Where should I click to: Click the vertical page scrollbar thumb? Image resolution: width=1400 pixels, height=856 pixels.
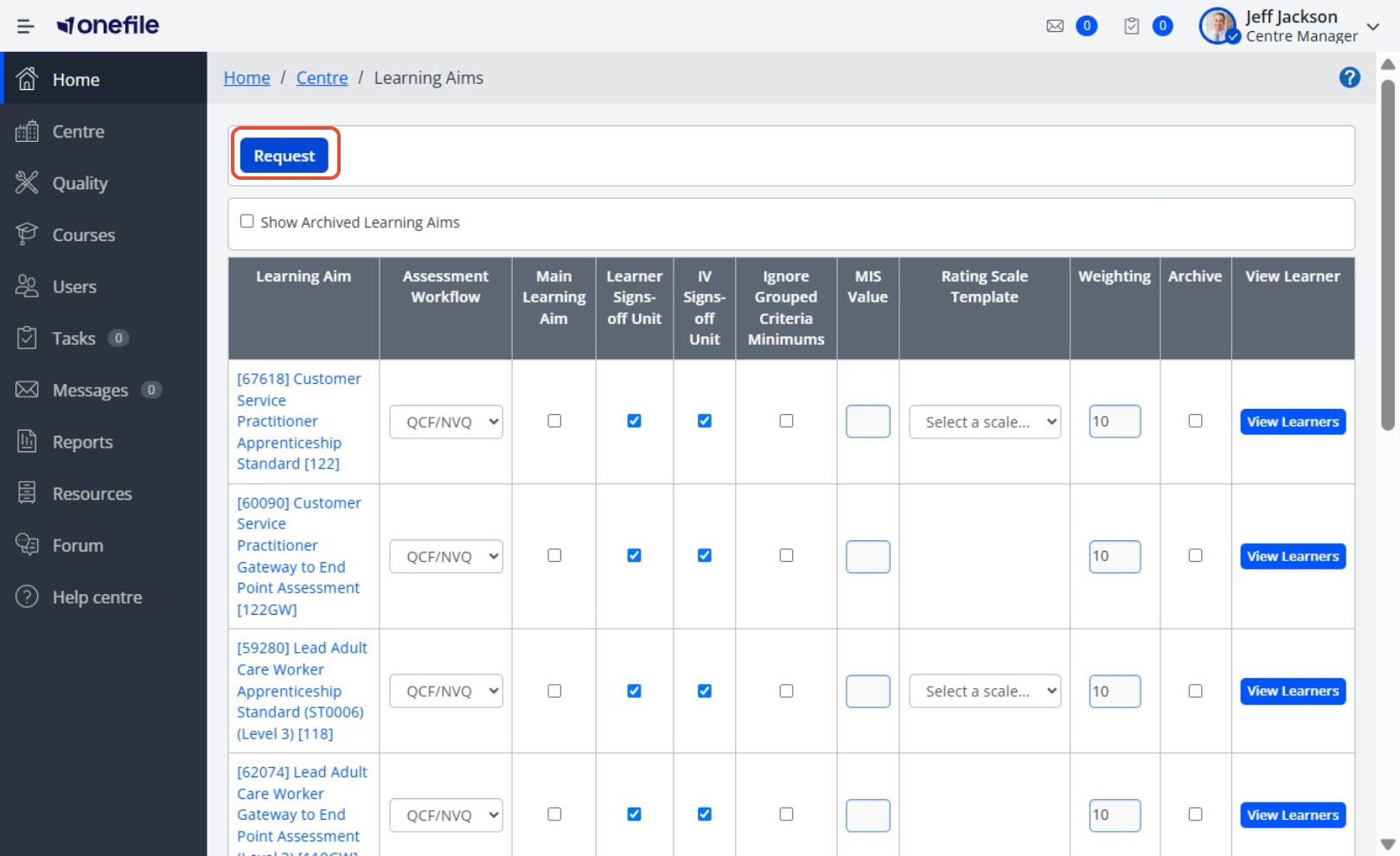coord(1388,255)
